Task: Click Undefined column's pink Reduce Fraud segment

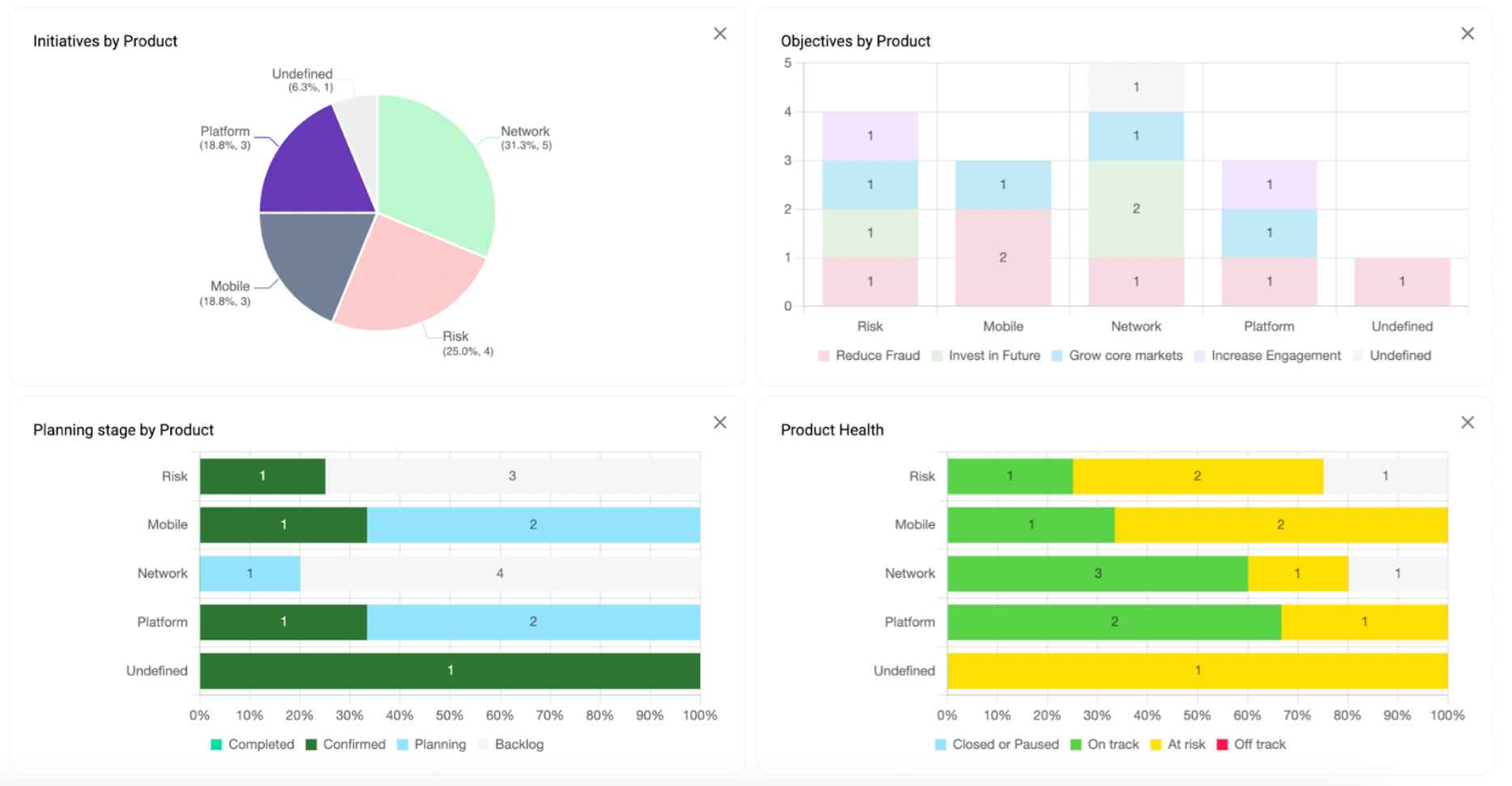Action: (1402, 282)
